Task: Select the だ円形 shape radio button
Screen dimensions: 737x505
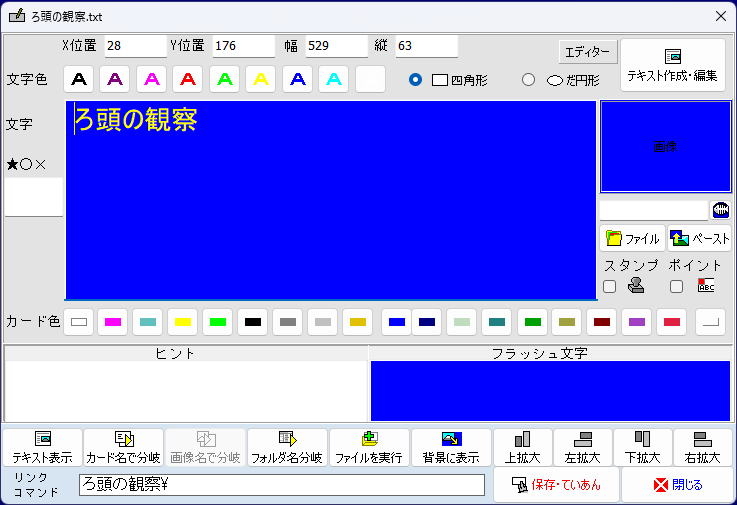Action: coord(529,80)
